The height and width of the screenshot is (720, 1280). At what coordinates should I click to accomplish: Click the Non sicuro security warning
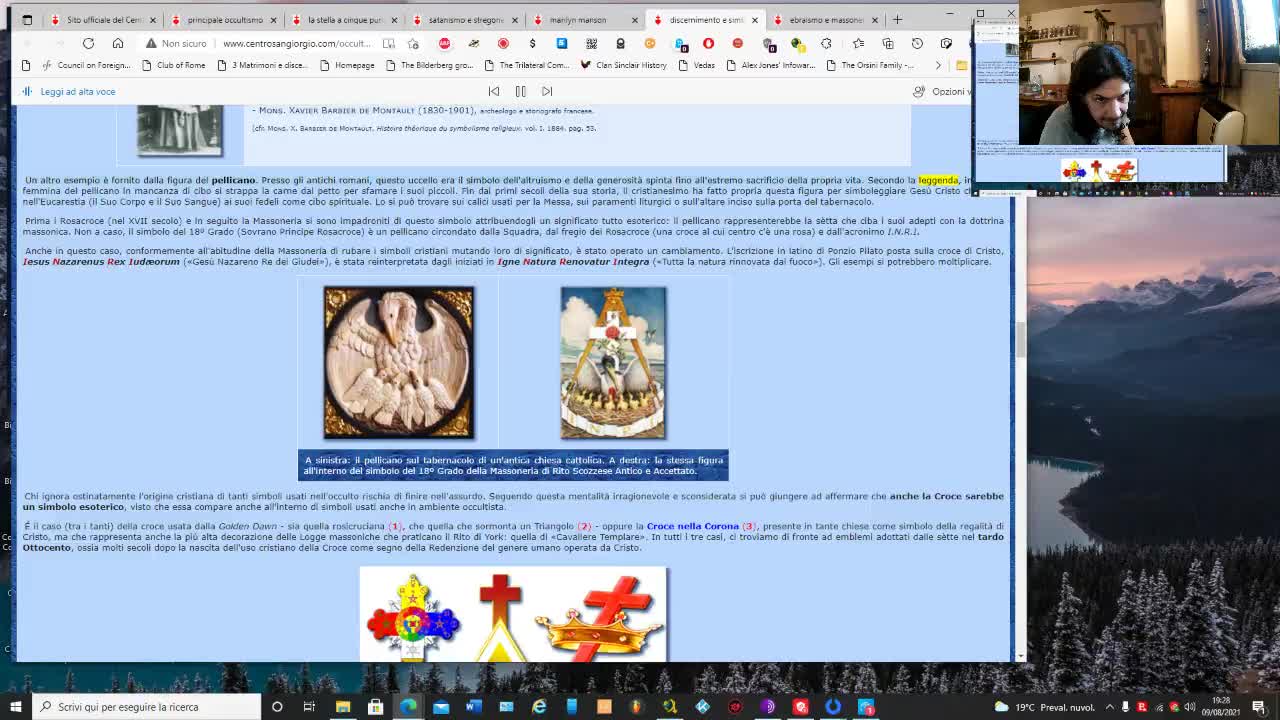176,43
